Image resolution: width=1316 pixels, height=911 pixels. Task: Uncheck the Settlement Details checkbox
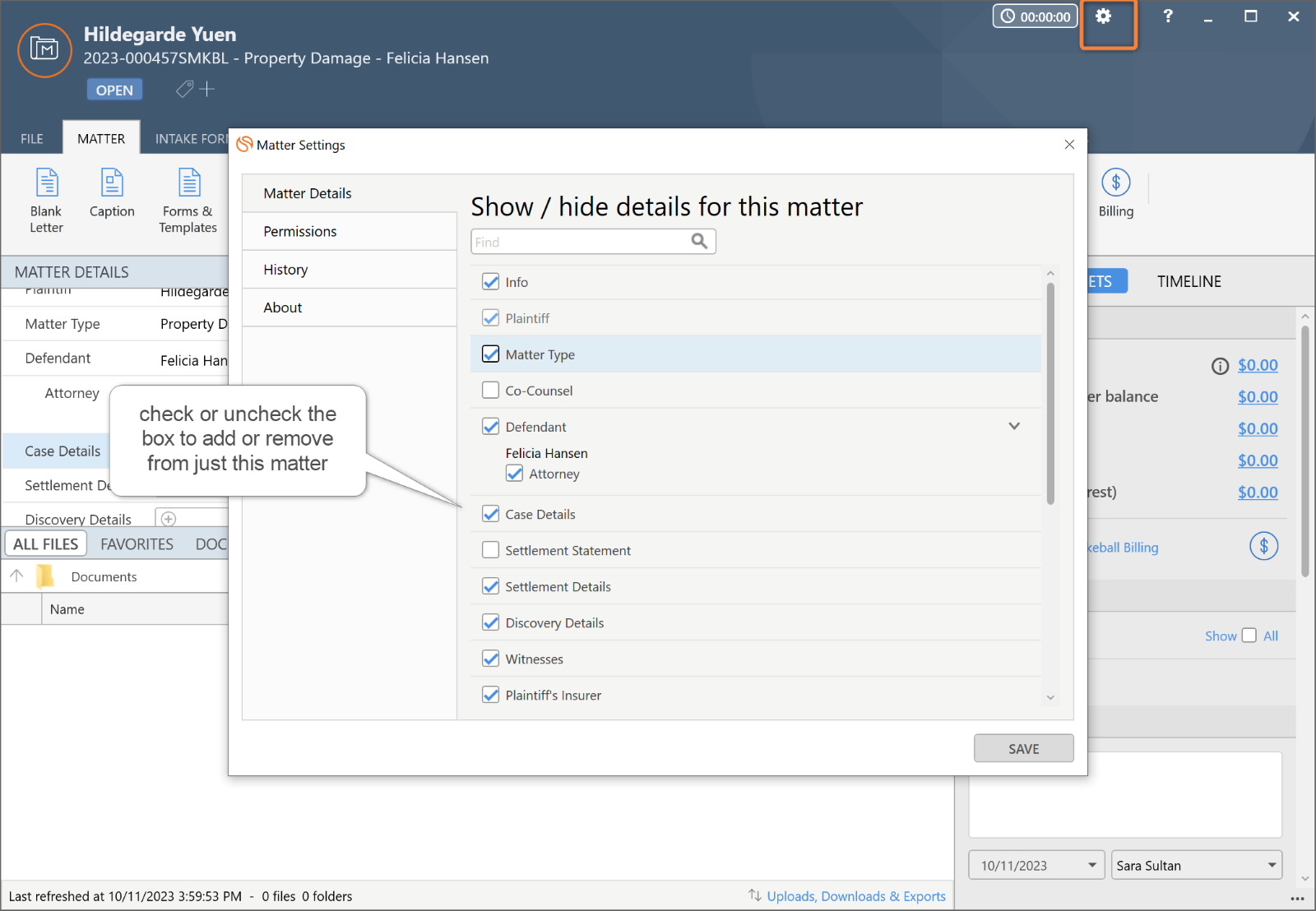491,586
